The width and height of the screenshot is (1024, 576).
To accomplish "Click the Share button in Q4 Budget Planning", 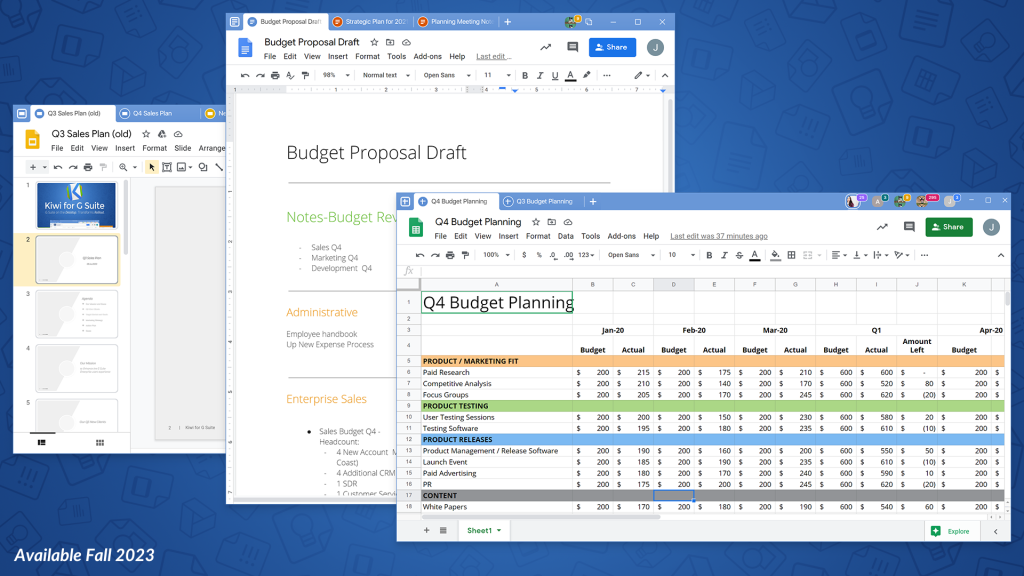I will [948, 227].
